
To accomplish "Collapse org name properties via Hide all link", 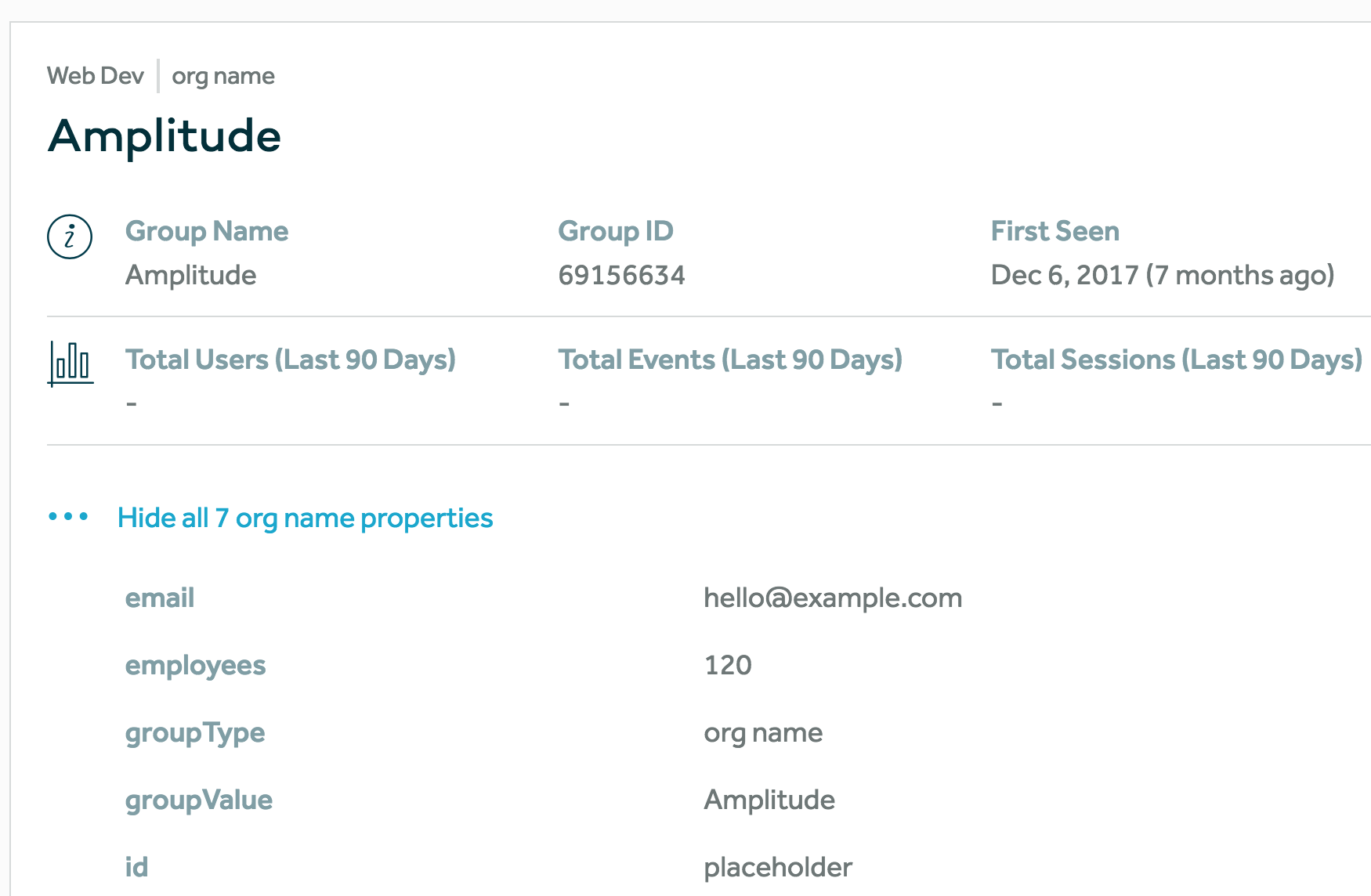I will pos(305,518).
